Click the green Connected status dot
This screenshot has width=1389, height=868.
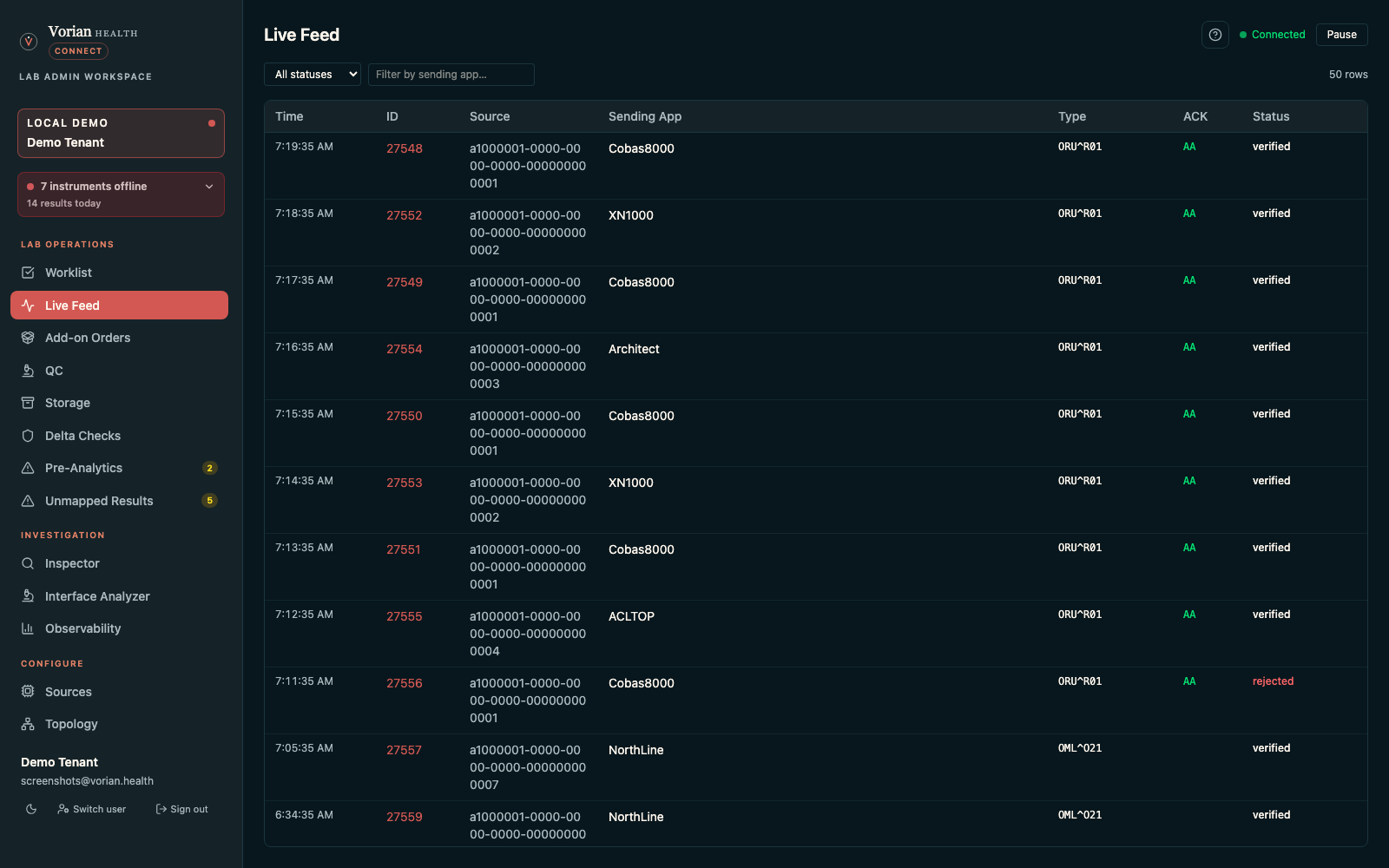point(1243,35)
